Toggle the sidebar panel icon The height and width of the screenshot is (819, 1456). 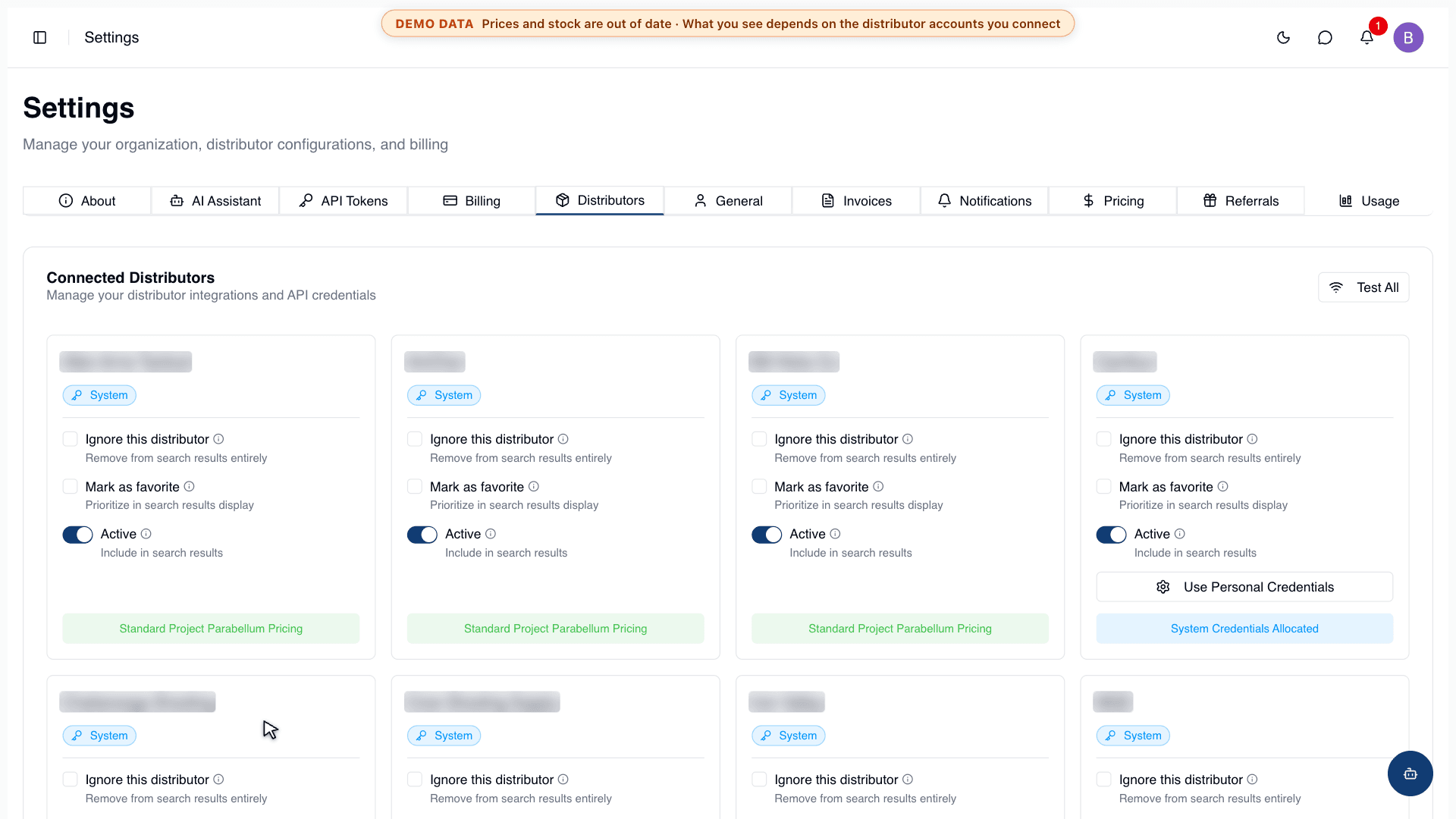[x=40, y=37]
